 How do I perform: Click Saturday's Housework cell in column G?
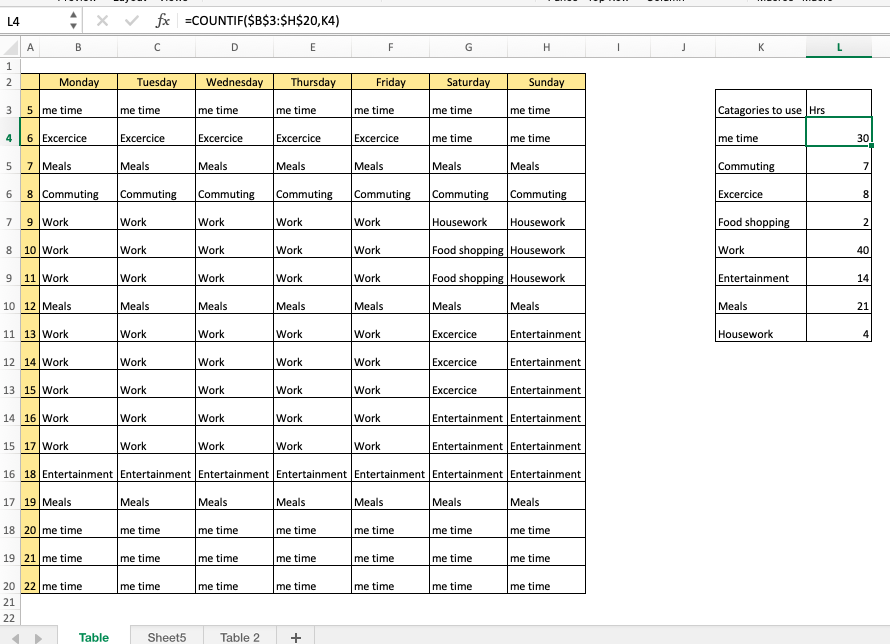[469, 216]
